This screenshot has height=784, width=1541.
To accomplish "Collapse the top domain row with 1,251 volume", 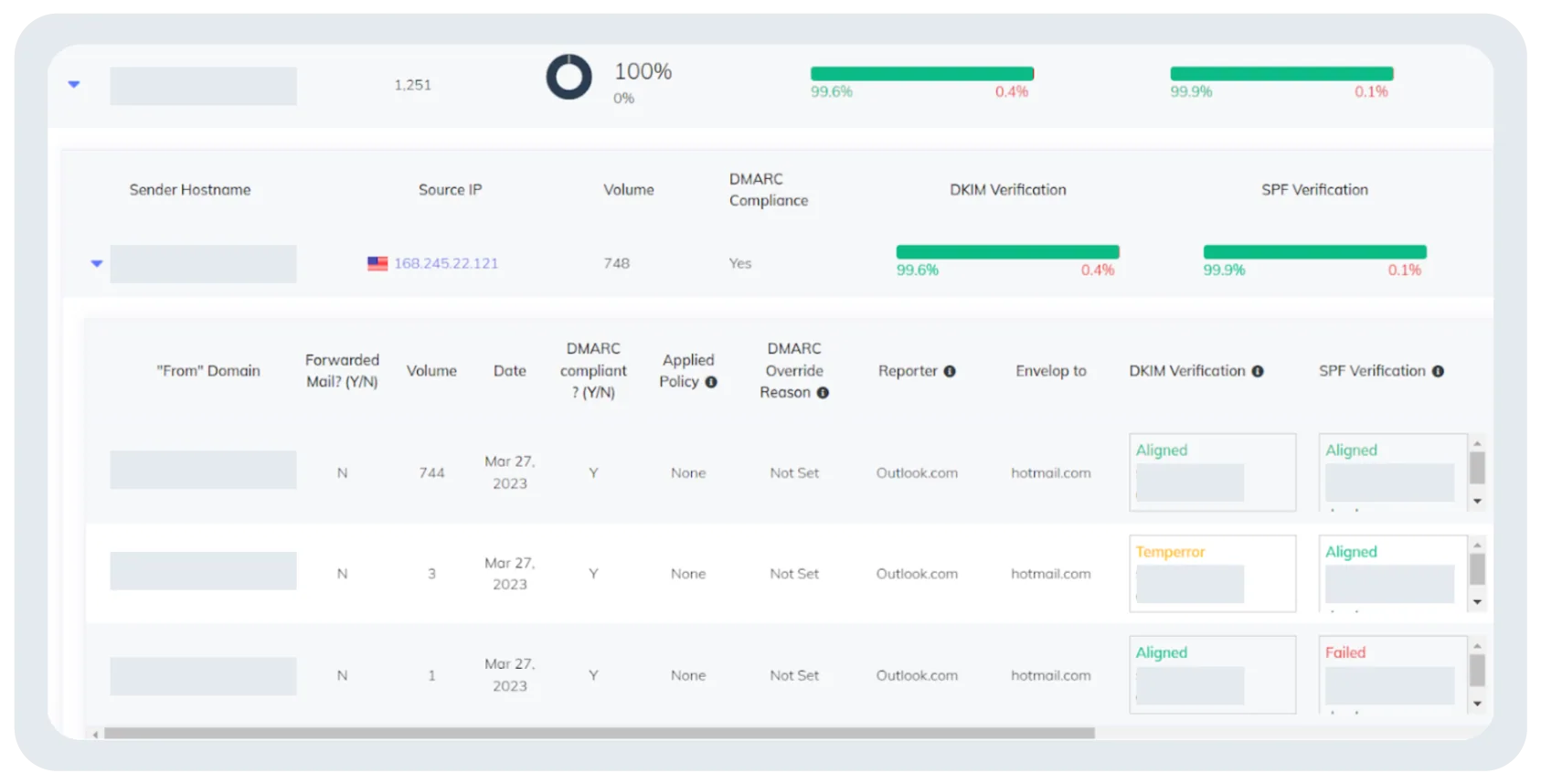I will coord(74,84).
